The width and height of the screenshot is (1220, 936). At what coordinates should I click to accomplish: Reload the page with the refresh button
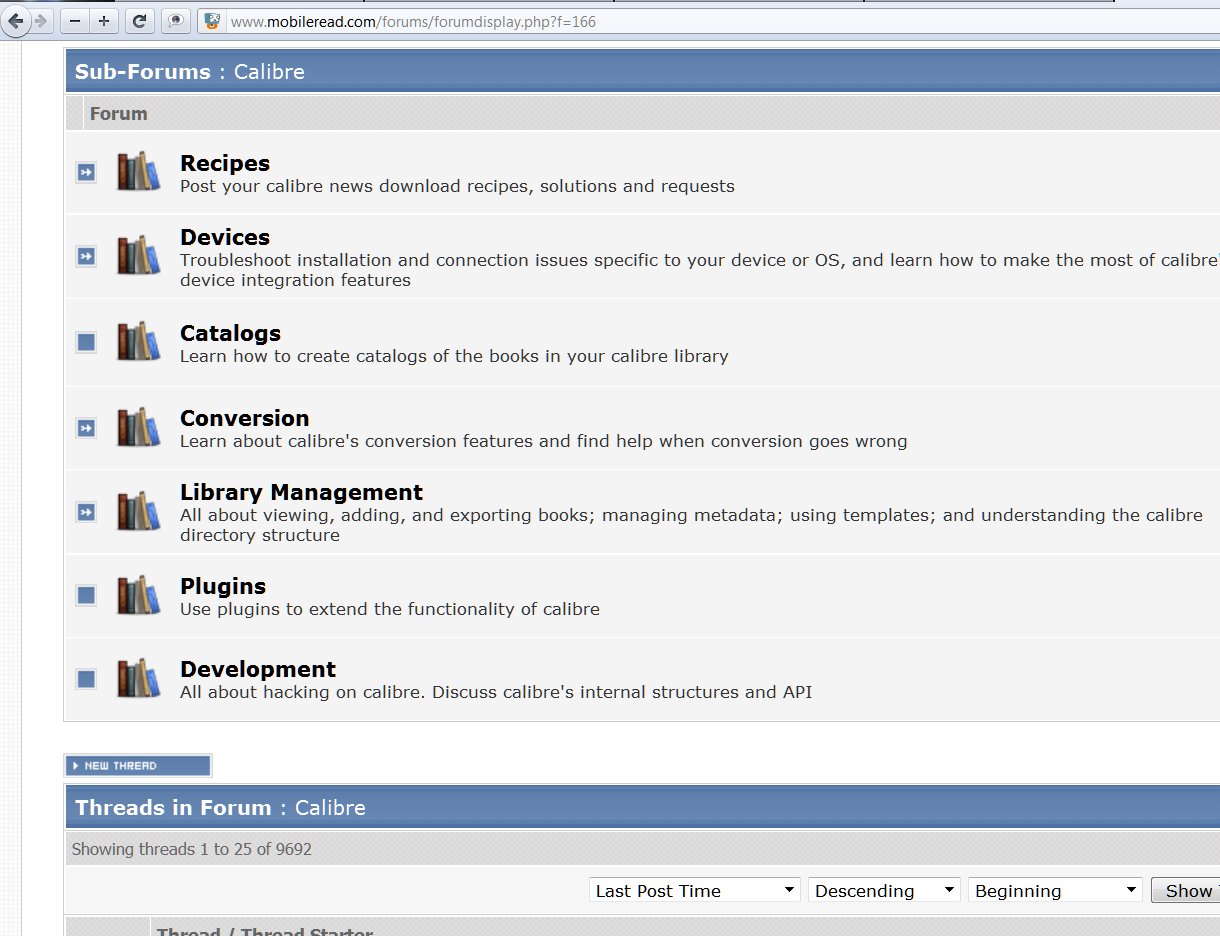140,21
